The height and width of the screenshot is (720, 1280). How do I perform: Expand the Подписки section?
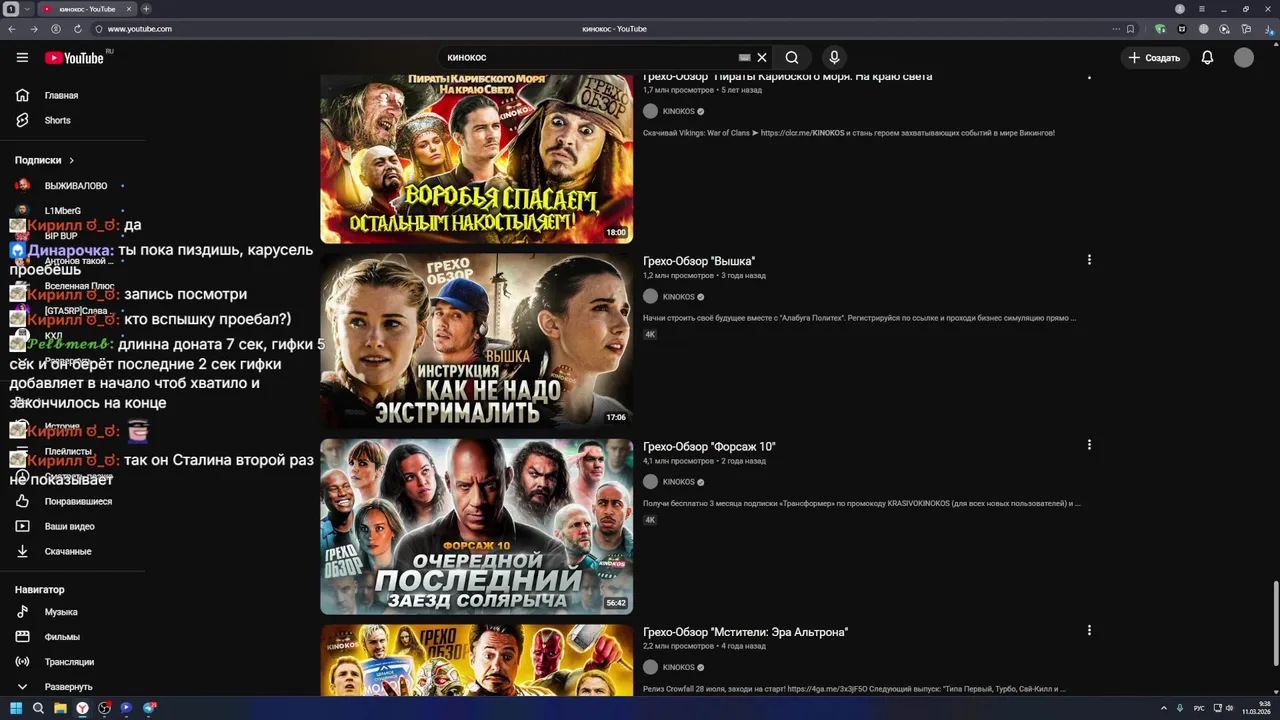tap(45, 160)
